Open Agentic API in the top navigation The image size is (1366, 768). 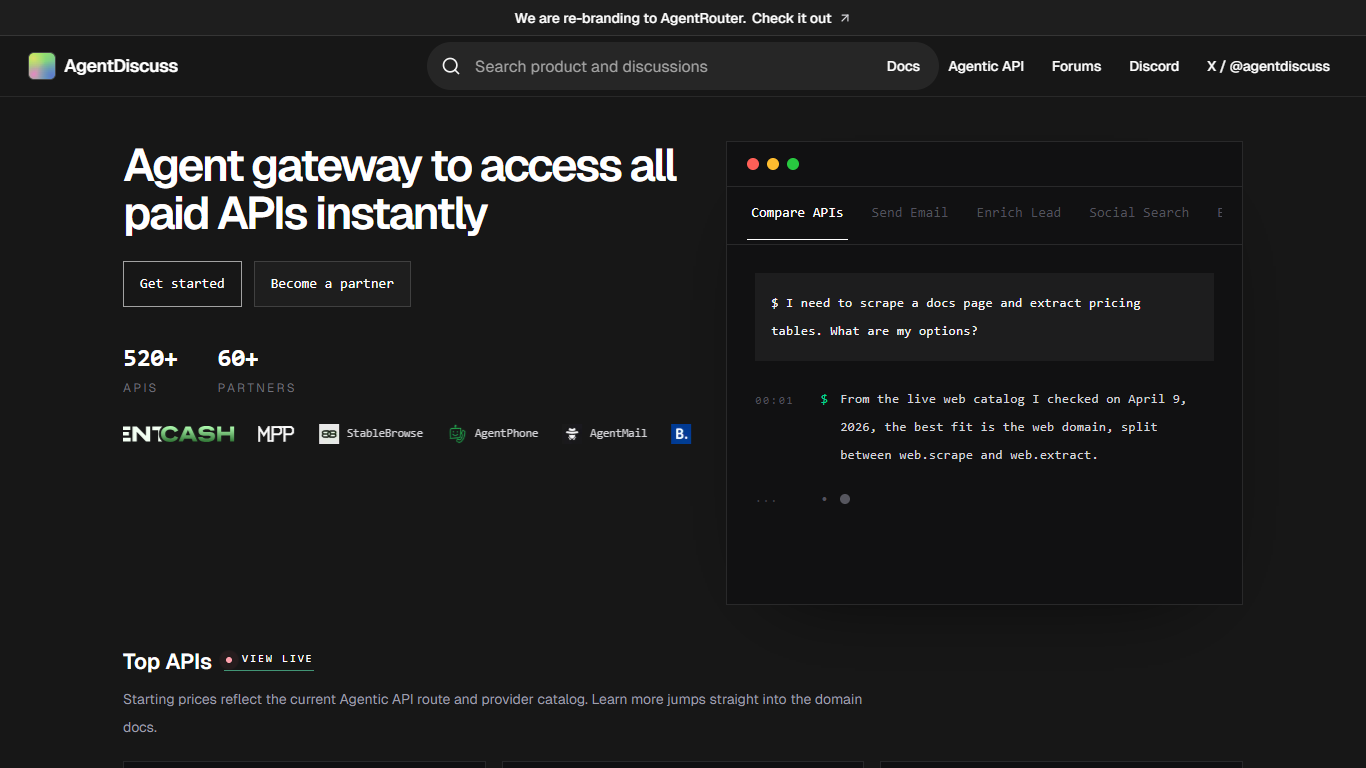click(x=986, y=66)
